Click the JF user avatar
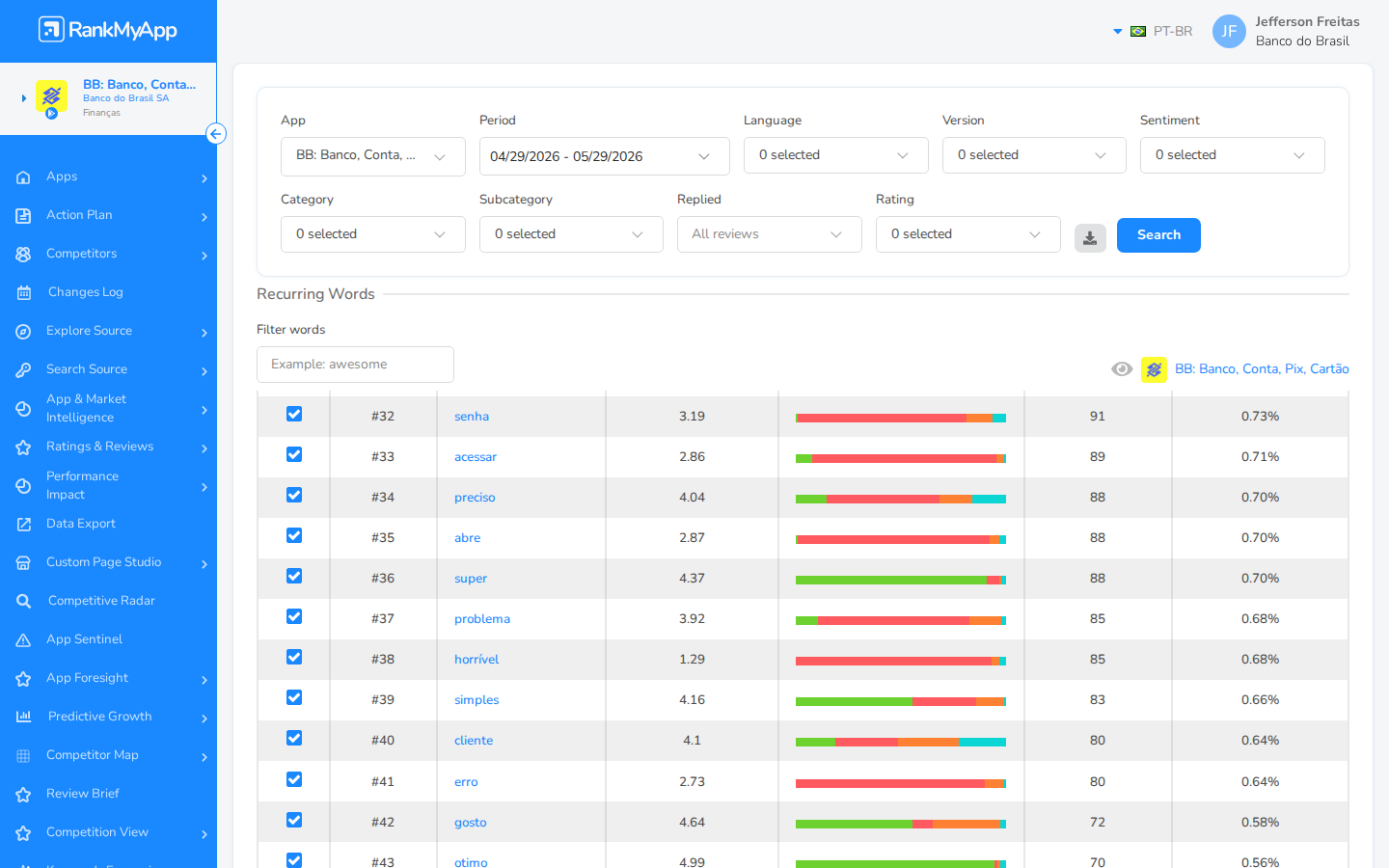Image resolution: width=1389 pixels, height=868 pixels. [x=1229, y=31]
